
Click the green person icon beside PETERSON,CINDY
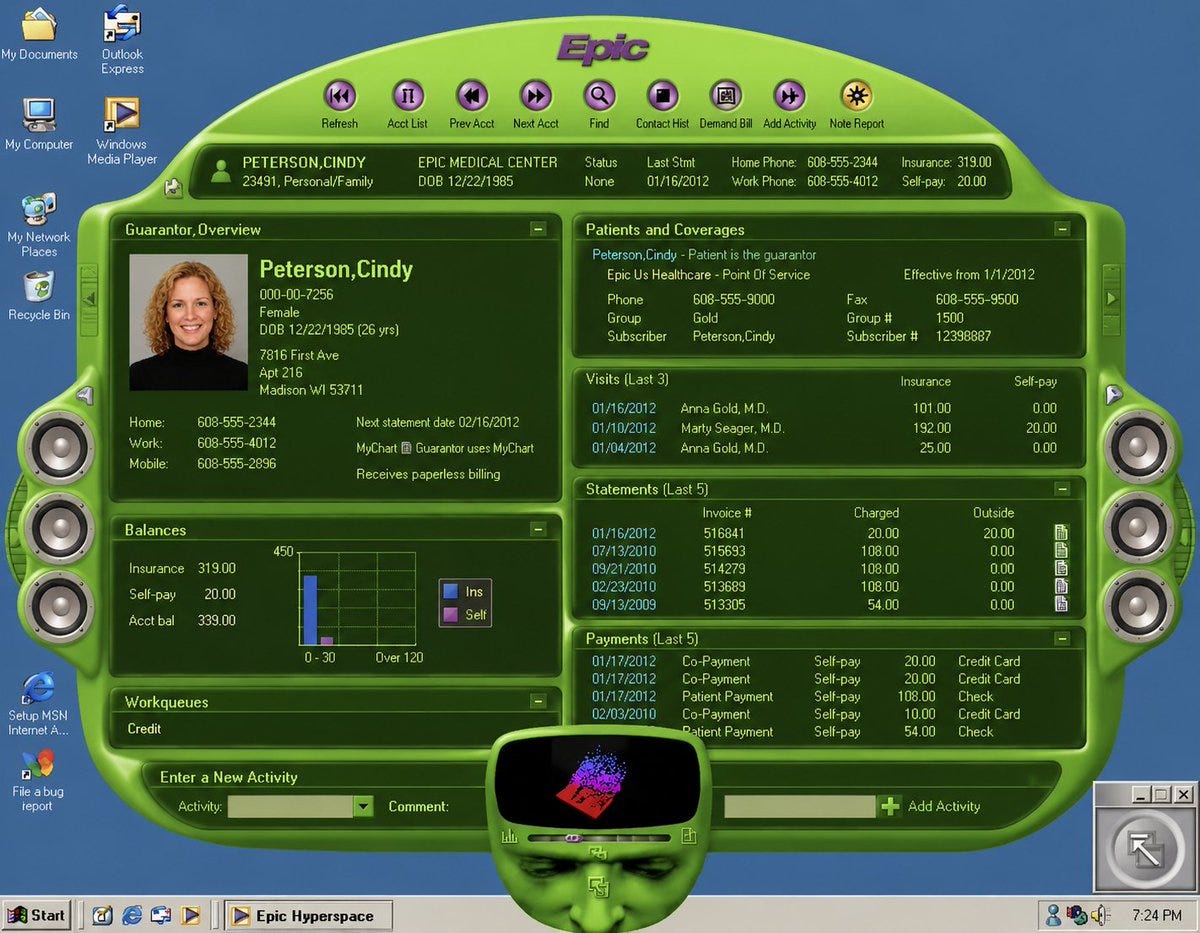pyautogui.click(x=221, y=171)
